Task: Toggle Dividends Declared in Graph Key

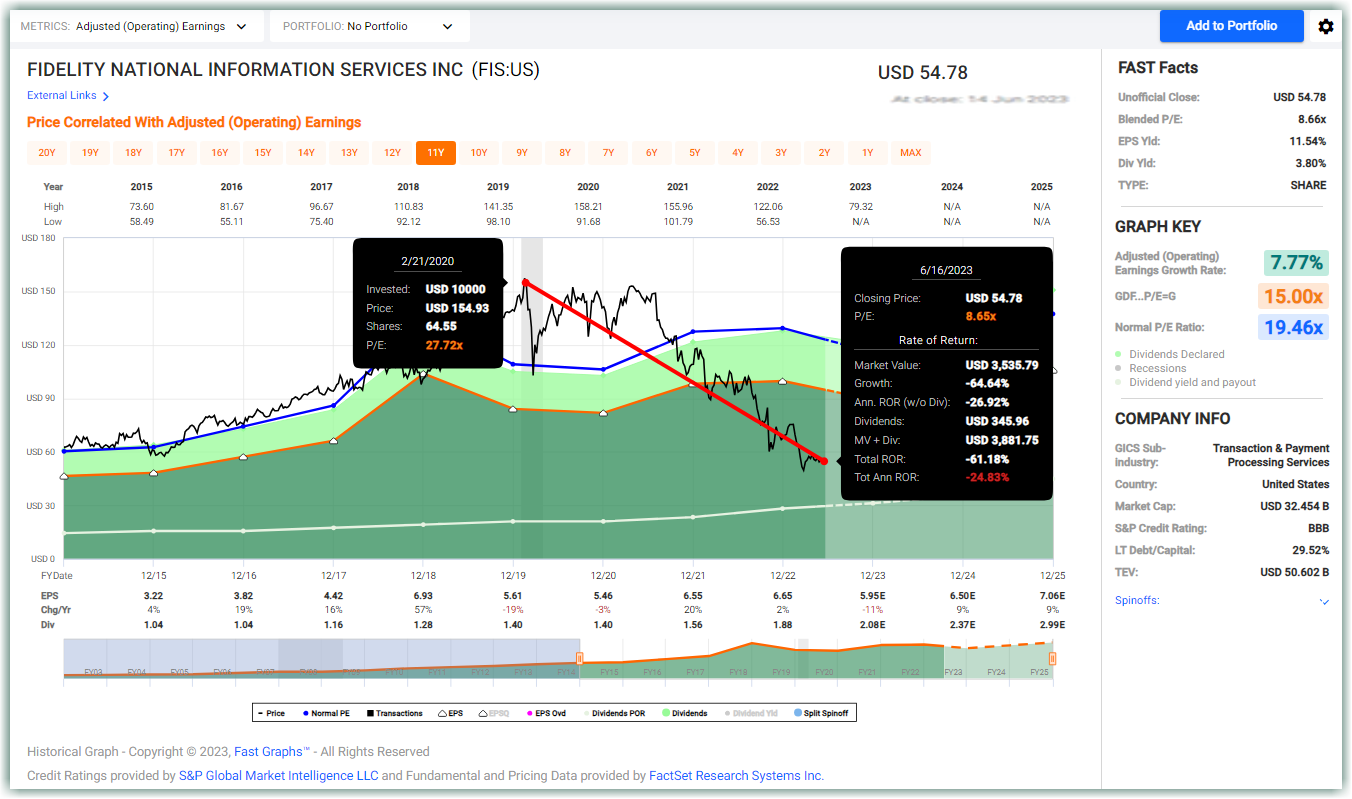Action: (x=1170, y=354)
